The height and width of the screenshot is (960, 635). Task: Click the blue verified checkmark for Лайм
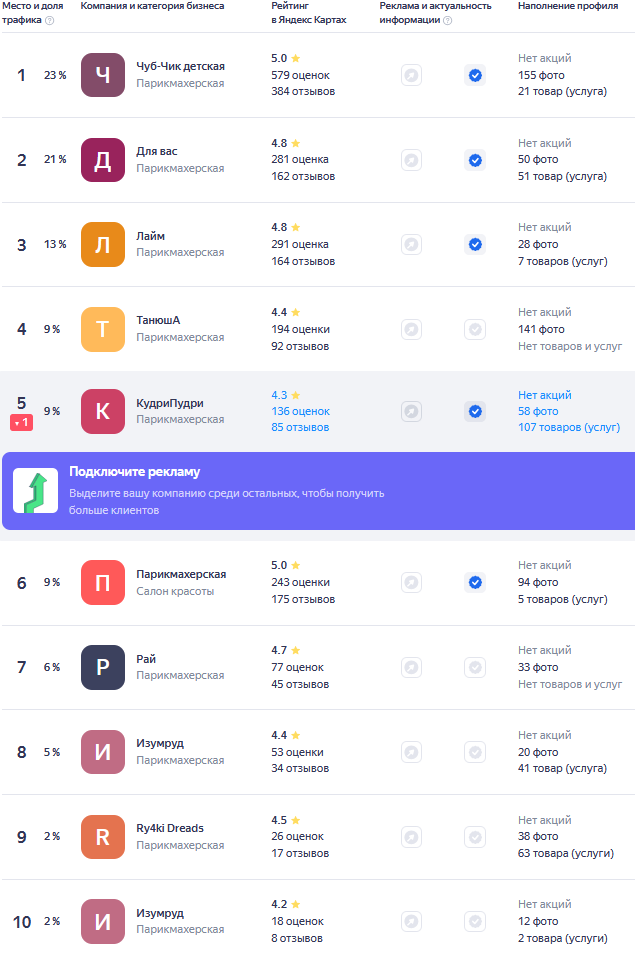pos(475,244)
